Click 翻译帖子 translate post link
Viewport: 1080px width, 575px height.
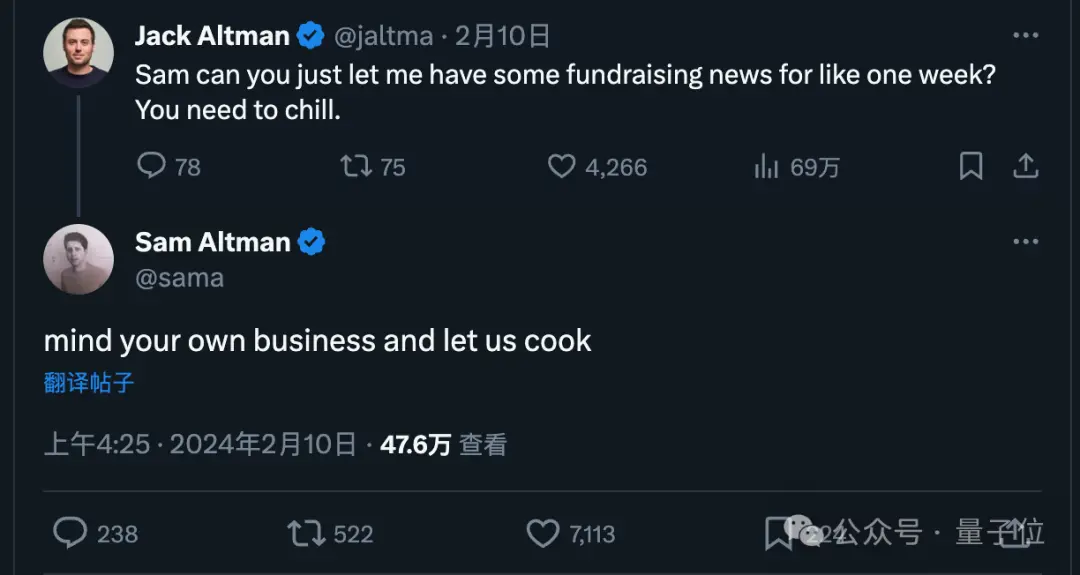(x=89, y=382)
